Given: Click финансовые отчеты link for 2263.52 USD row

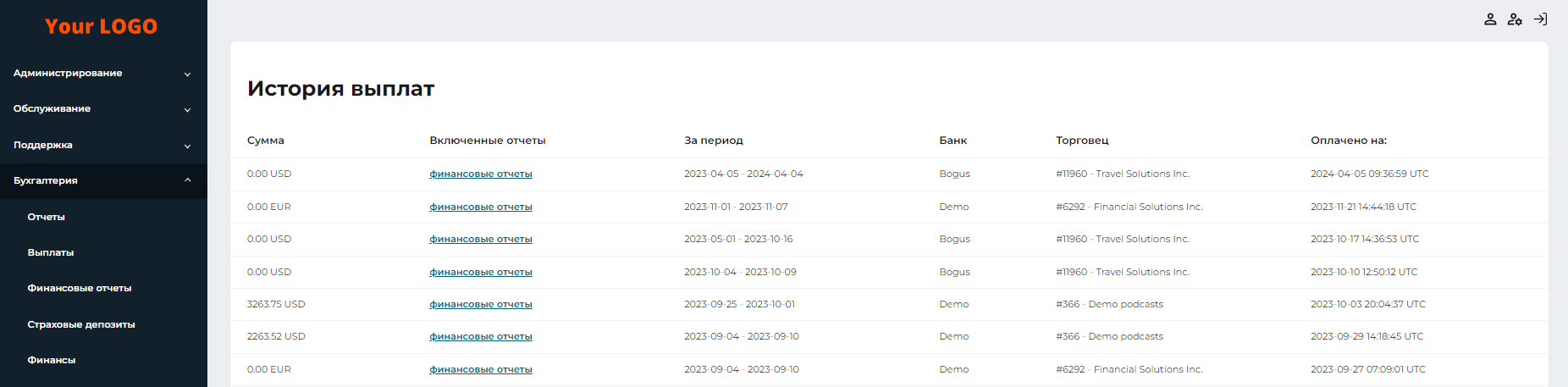Looking at the screenshot, I should tap(481, 336).
